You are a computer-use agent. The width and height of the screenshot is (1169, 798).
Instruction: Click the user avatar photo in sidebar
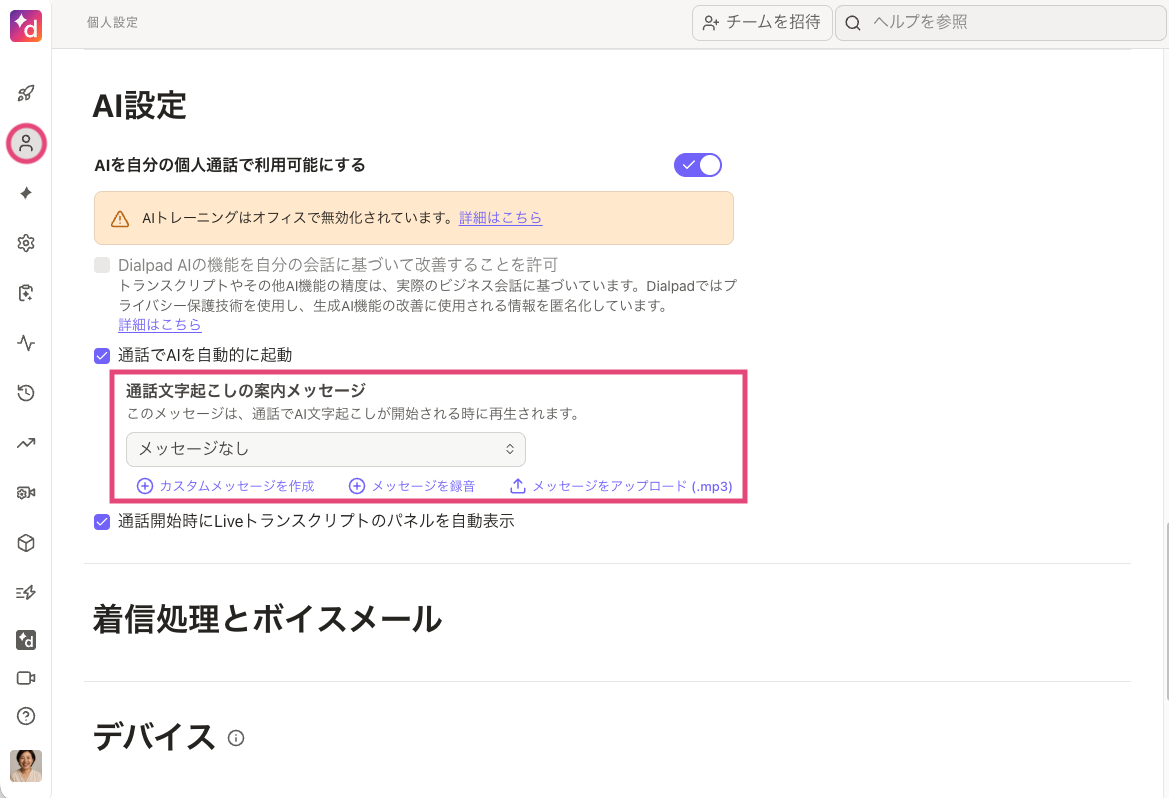click(x=26, y=766)
